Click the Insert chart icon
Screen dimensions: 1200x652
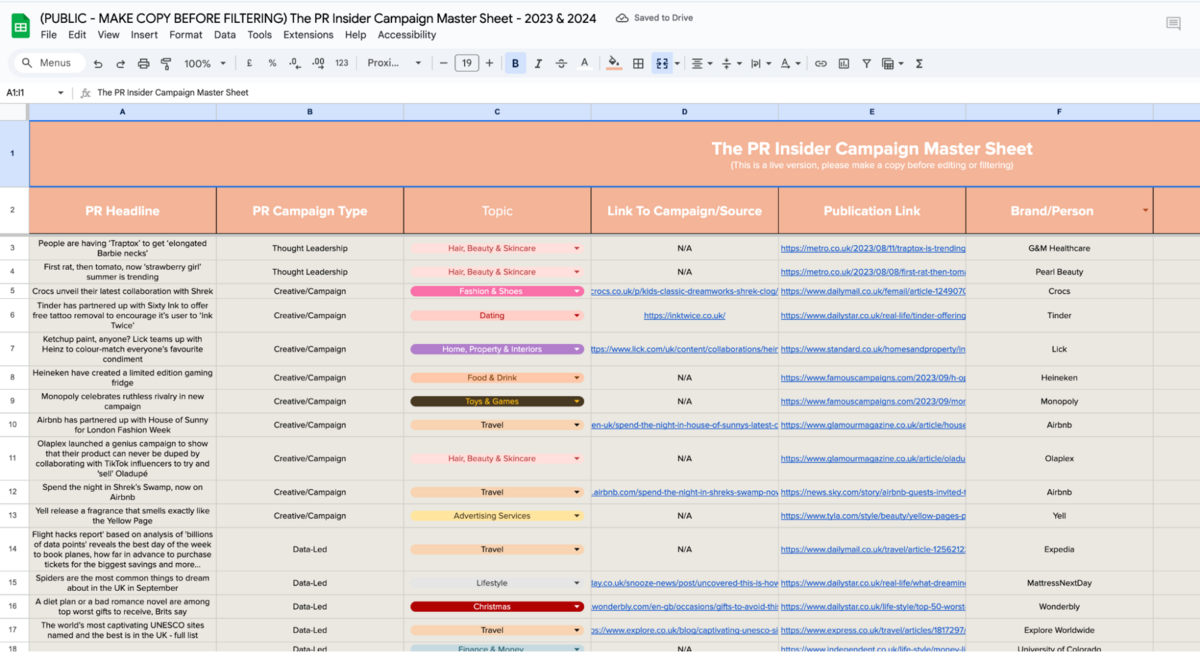843,63
